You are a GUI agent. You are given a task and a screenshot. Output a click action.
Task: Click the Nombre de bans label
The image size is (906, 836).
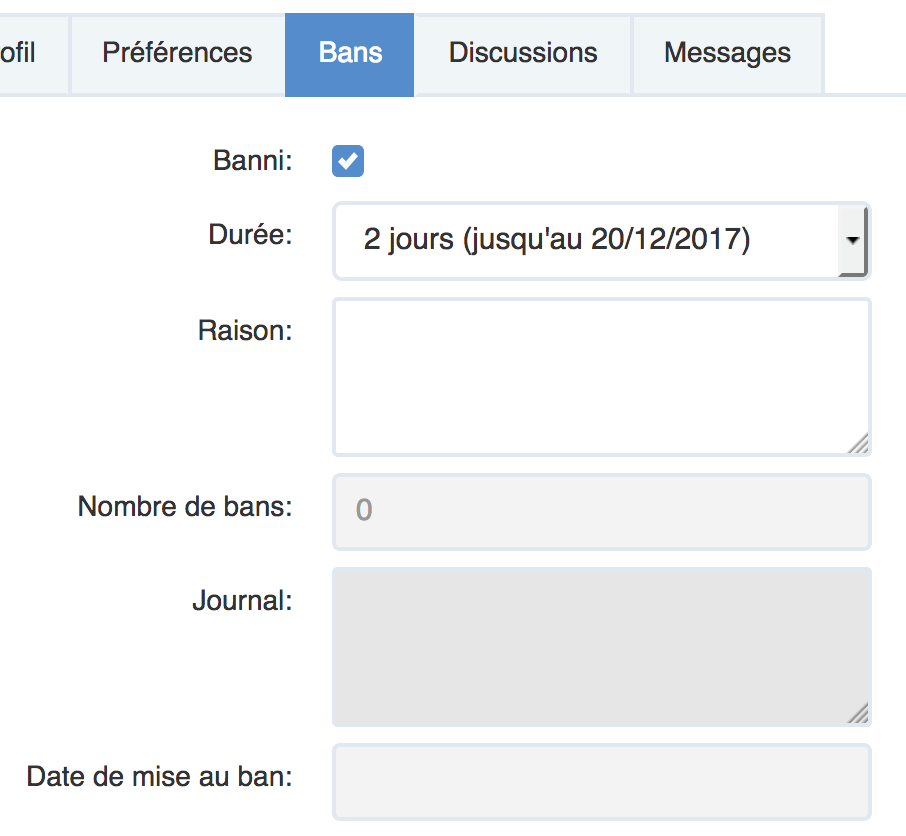click(185, 507)
